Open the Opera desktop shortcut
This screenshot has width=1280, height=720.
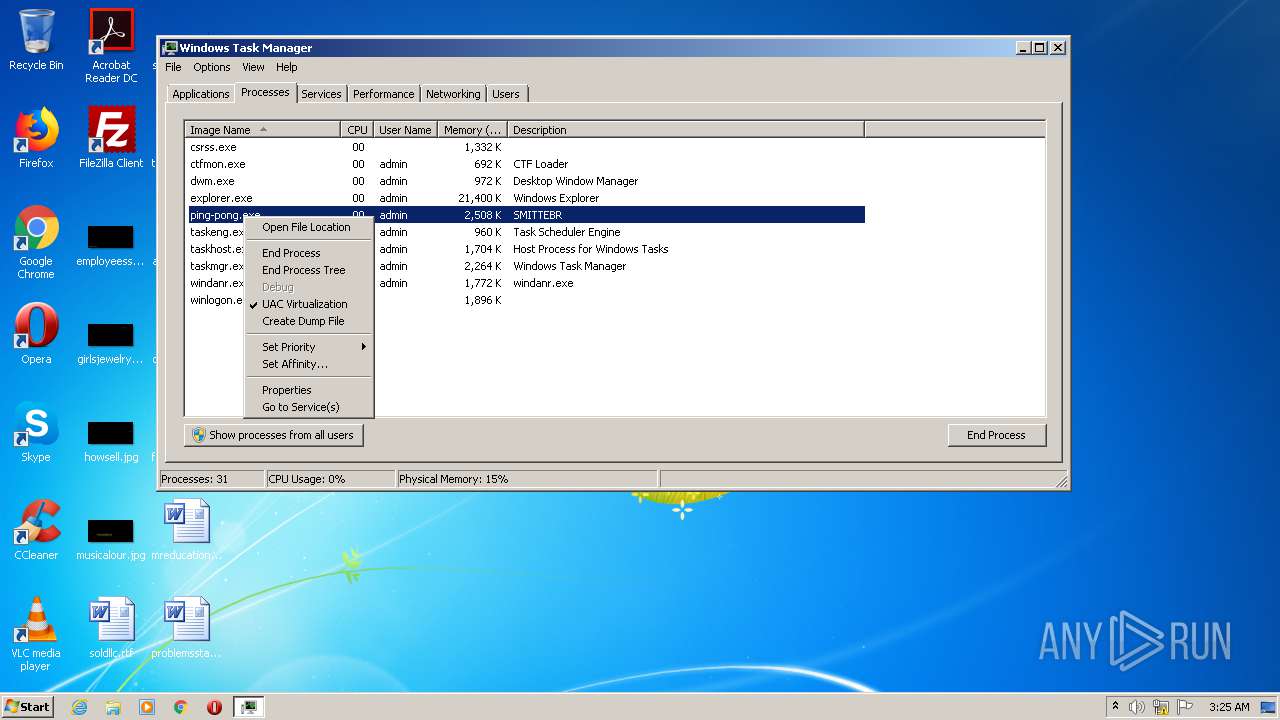(x=36, y=334)
